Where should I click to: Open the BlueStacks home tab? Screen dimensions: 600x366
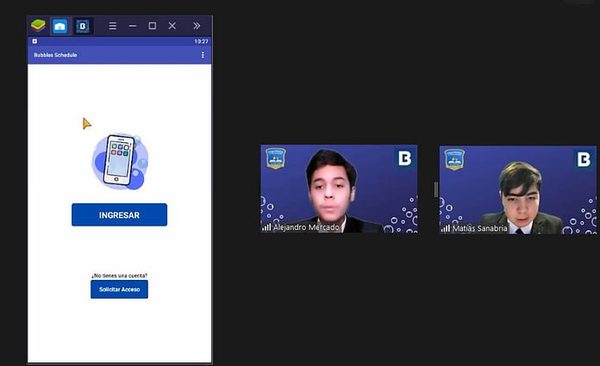coord(60,26)
